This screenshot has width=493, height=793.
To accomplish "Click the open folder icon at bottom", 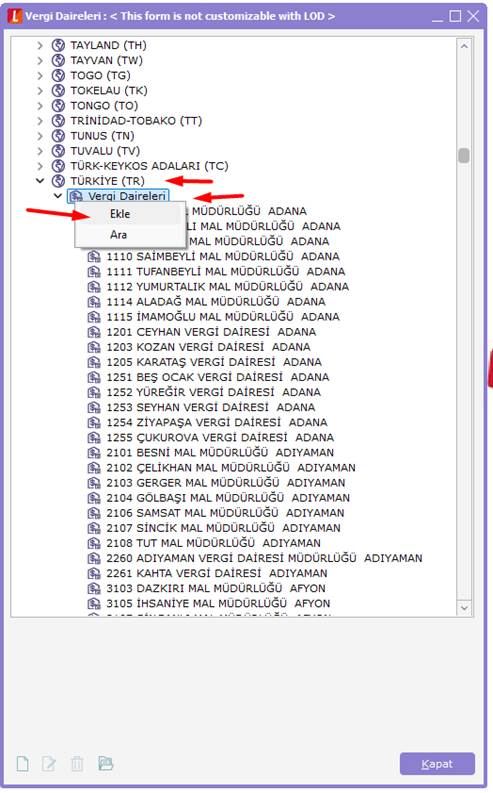I will [x=105, y=763].
